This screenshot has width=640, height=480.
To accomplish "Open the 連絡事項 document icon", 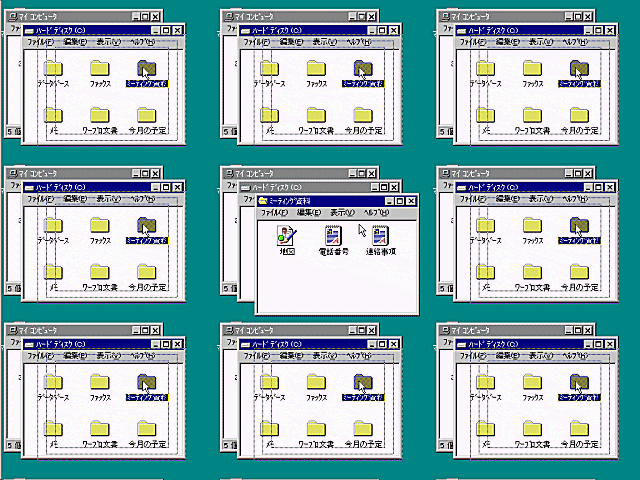I will point(379,235).
